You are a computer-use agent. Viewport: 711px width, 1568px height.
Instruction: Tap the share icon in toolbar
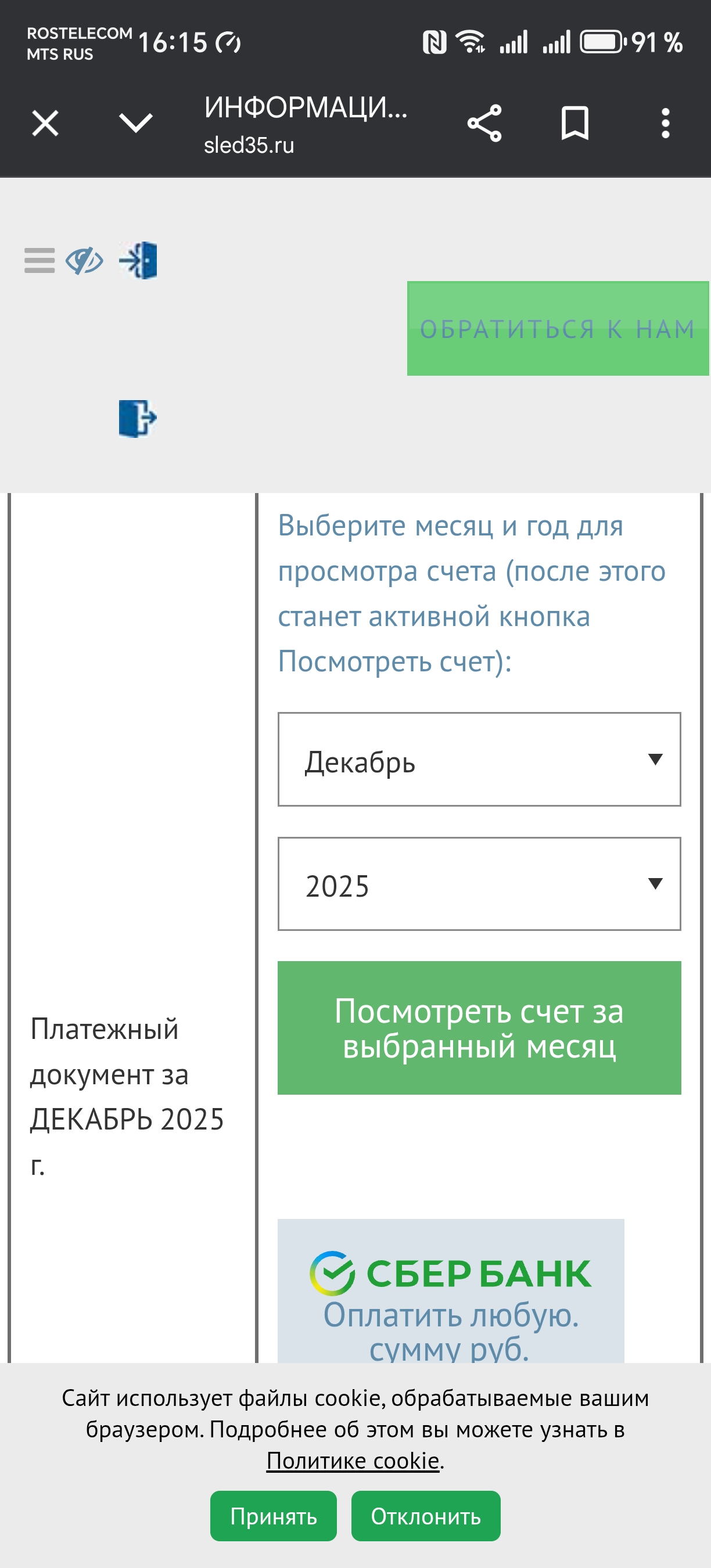point(484,124)
